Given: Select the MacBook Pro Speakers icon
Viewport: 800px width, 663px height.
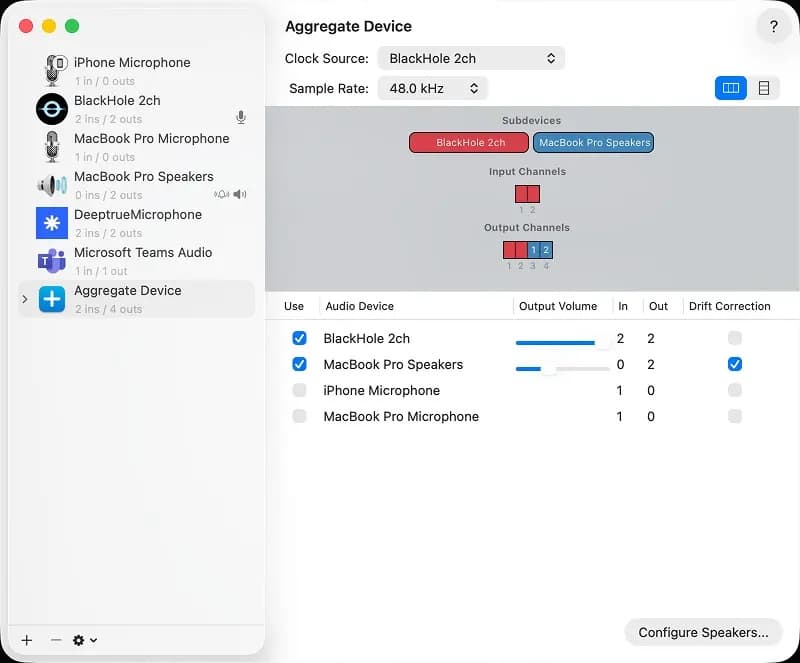Looking at the screenshot, I should [x=51, y=184].
